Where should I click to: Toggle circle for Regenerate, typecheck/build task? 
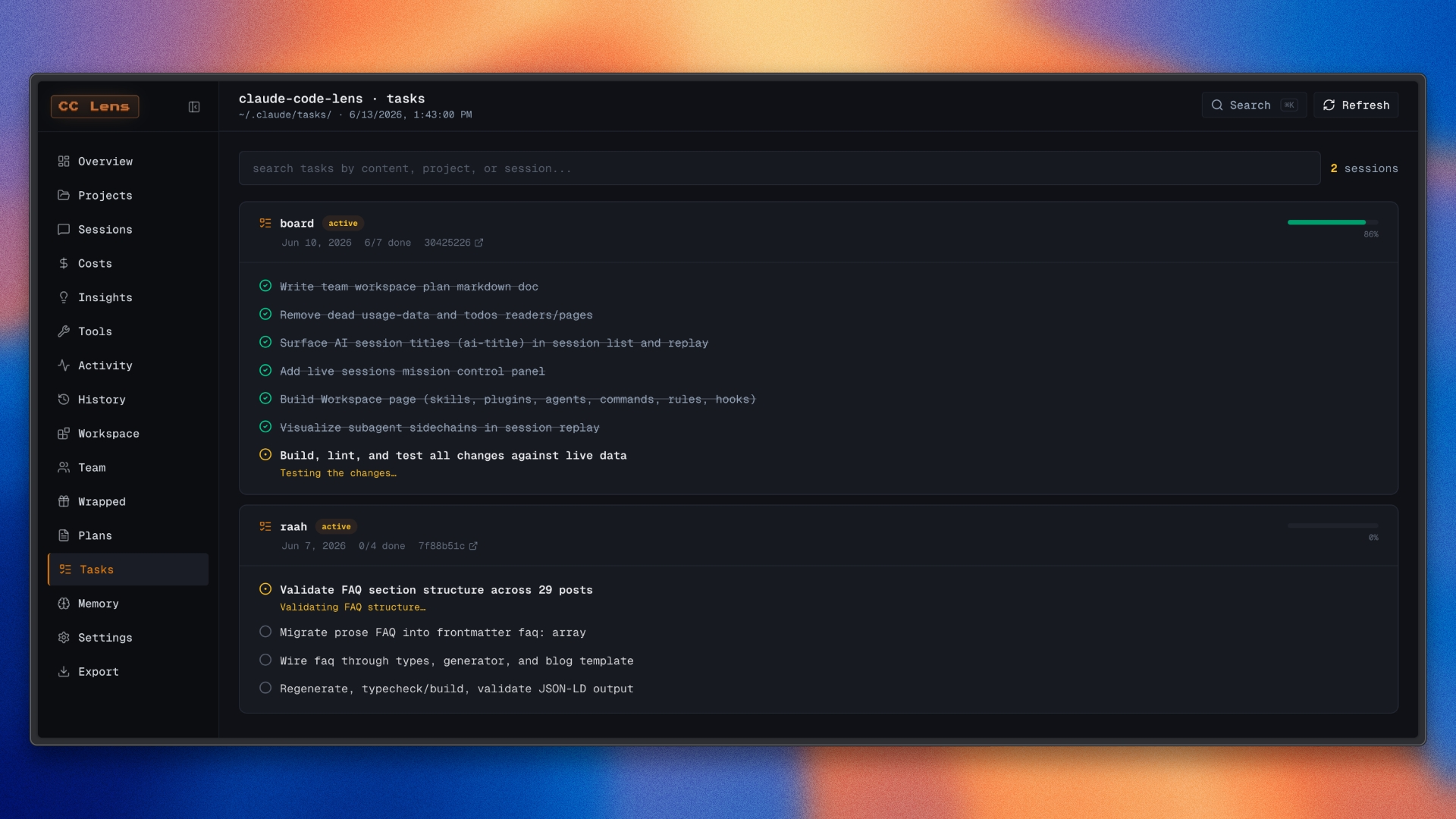[265, 688]
